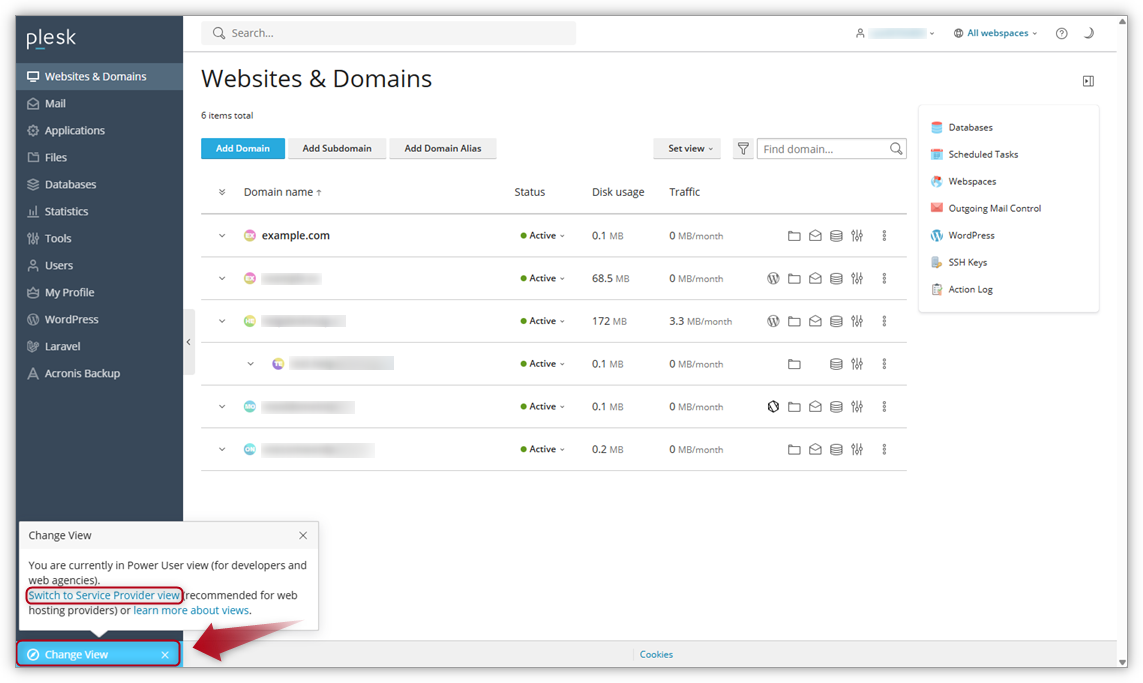Expand the example.com domain row

click(x=222, y=236)
